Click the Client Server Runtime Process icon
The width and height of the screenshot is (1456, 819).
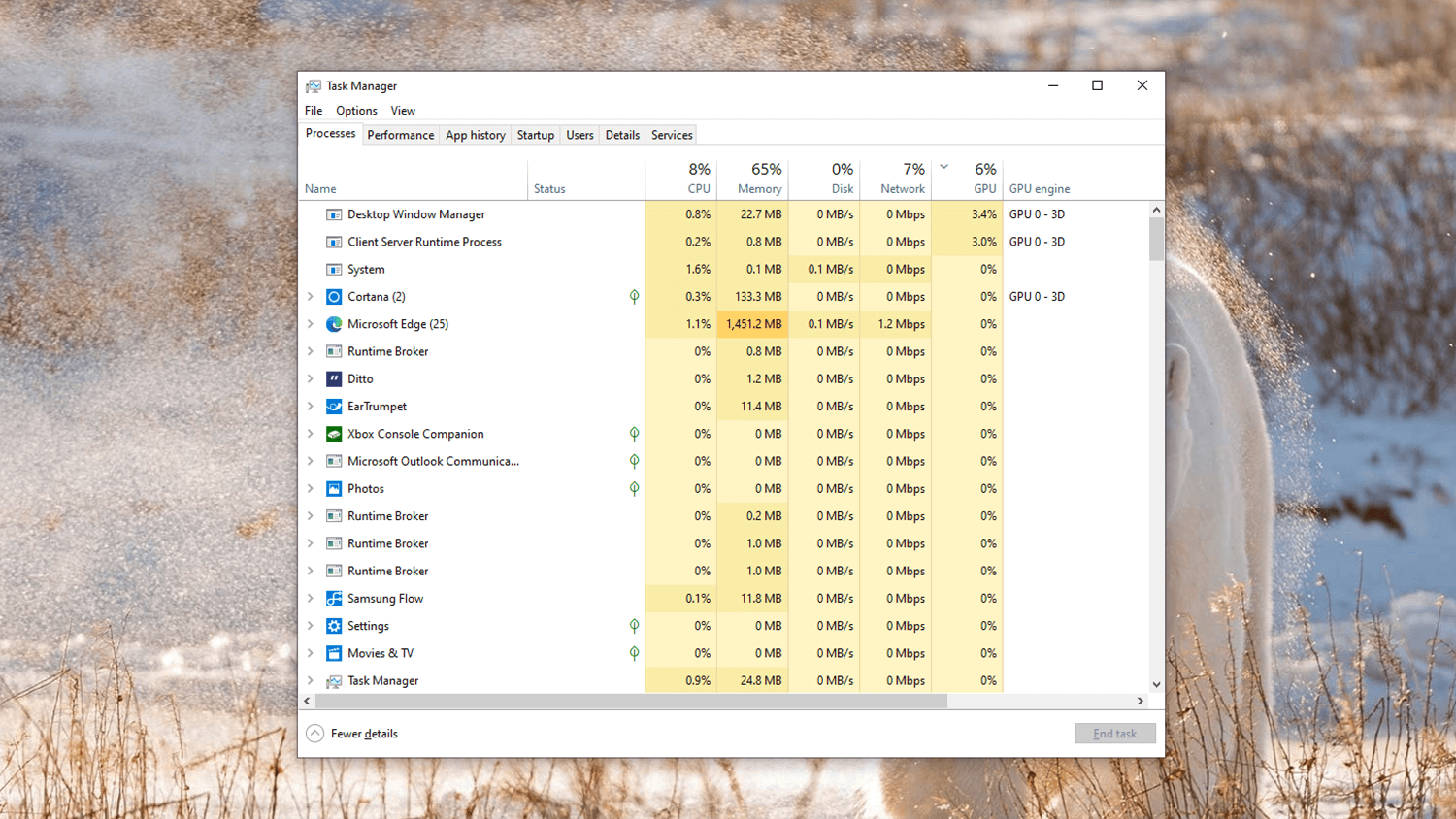[x=334, y=242]
